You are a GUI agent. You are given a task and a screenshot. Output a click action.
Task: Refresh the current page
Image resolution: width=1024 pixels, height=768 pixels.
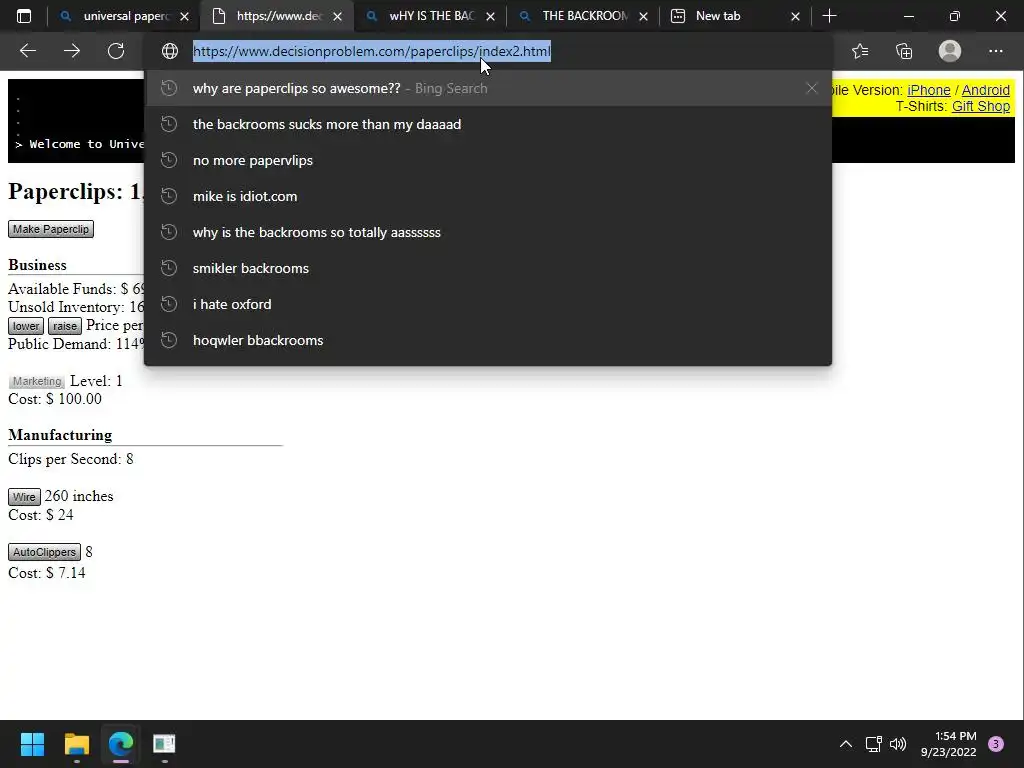coord(116,51)
